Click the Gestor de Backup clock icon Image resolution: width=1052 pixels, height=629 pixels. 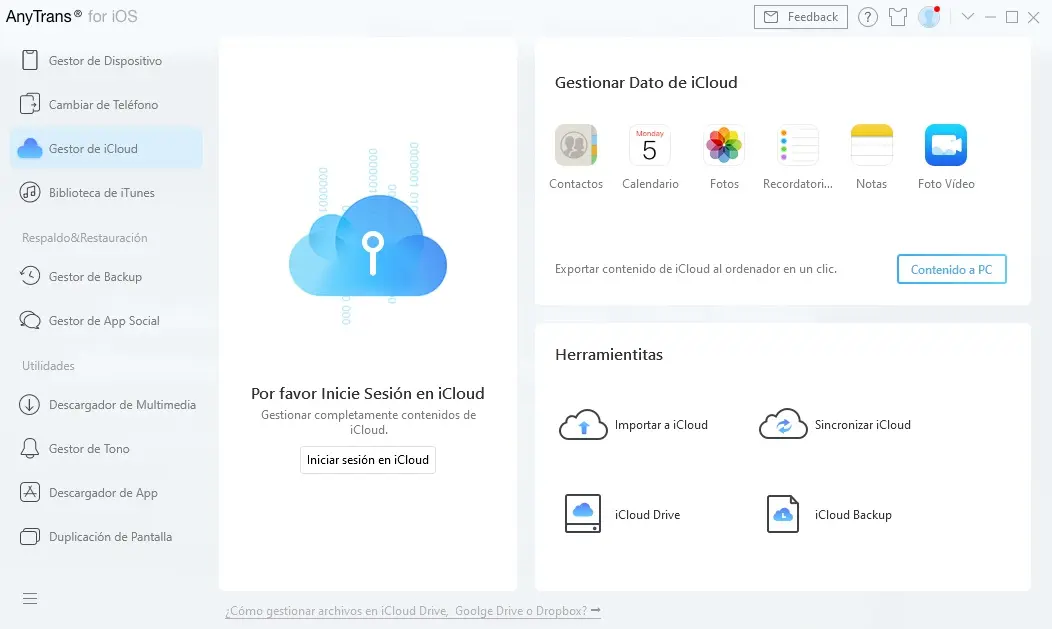[x=30, y=276]
